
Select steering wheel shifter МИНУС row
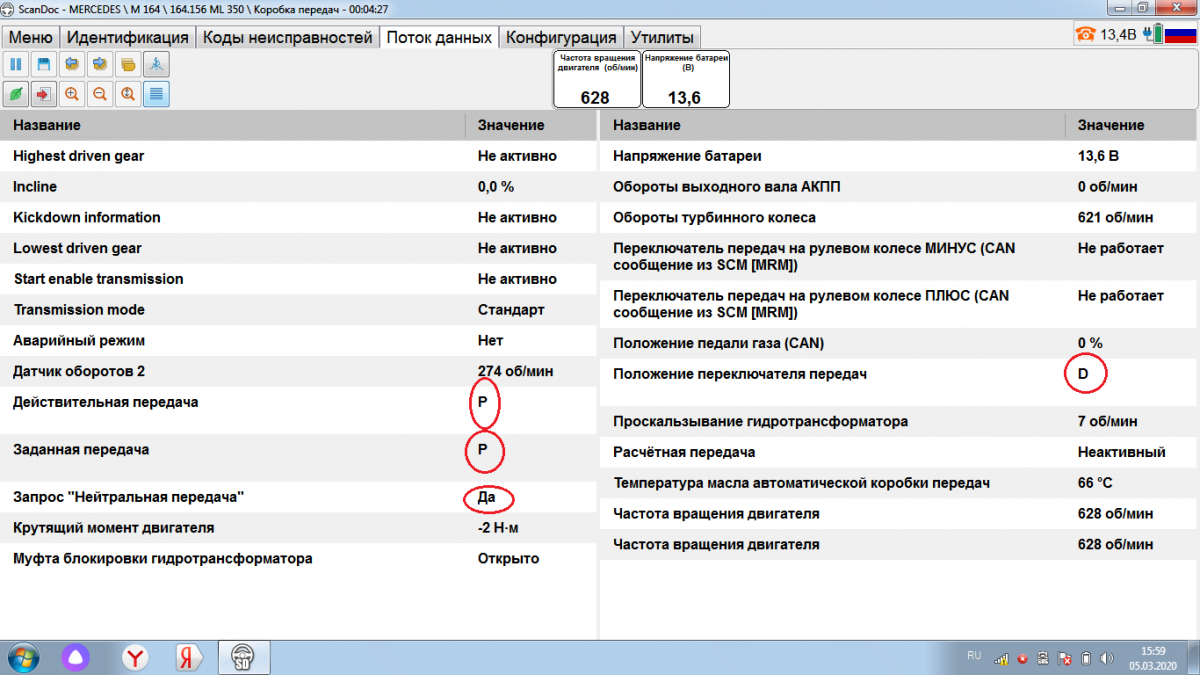(900, 256)
